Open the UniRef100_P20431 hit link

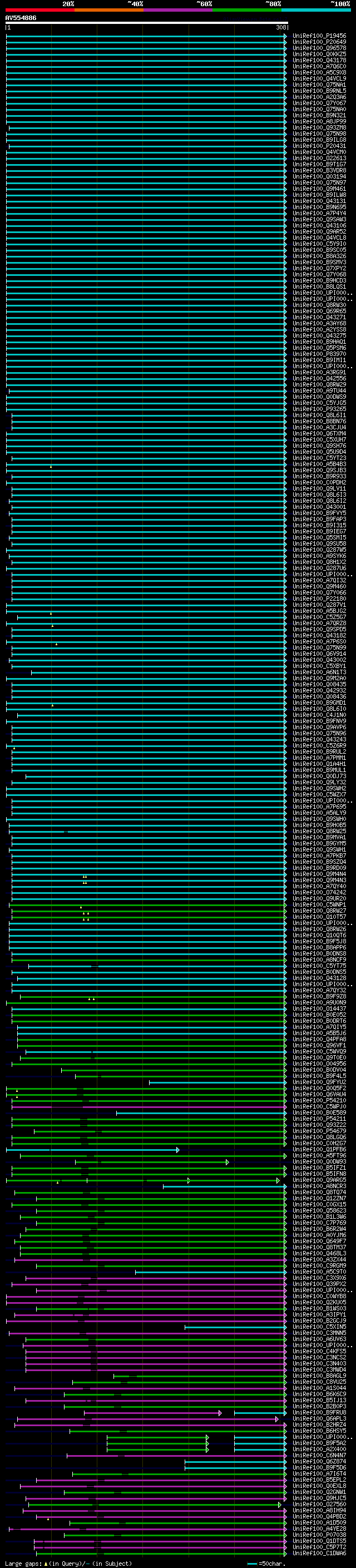(319, 146)
